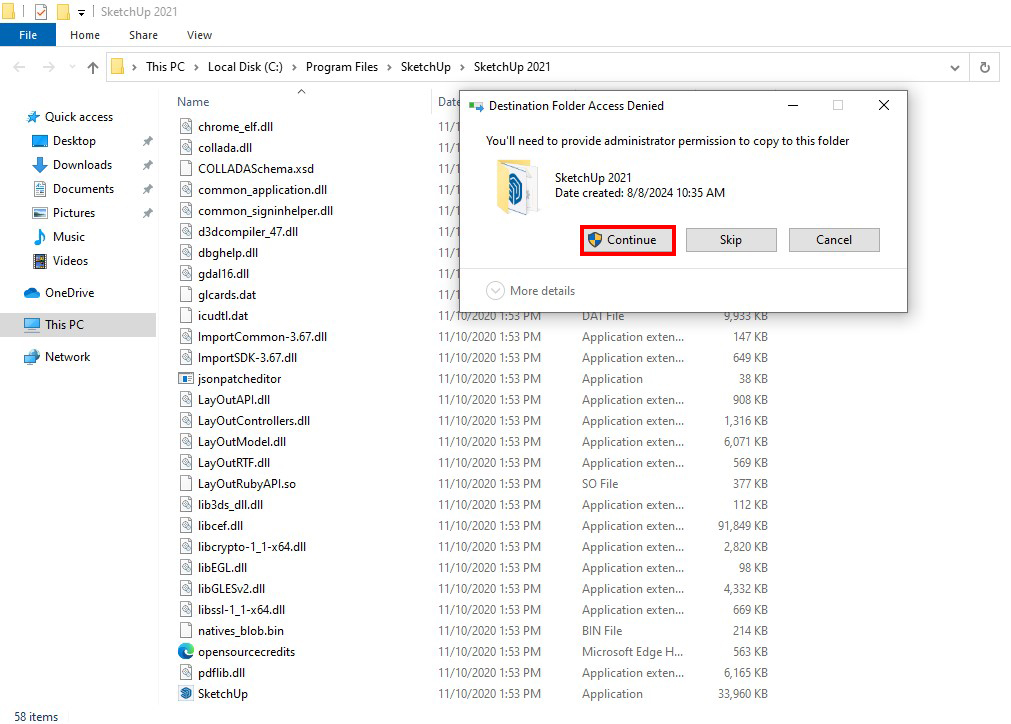Select the opensourcecredits Edge HTML file icon
The width and height of the screenshot is (1011, 724).
tap(186, 652)
